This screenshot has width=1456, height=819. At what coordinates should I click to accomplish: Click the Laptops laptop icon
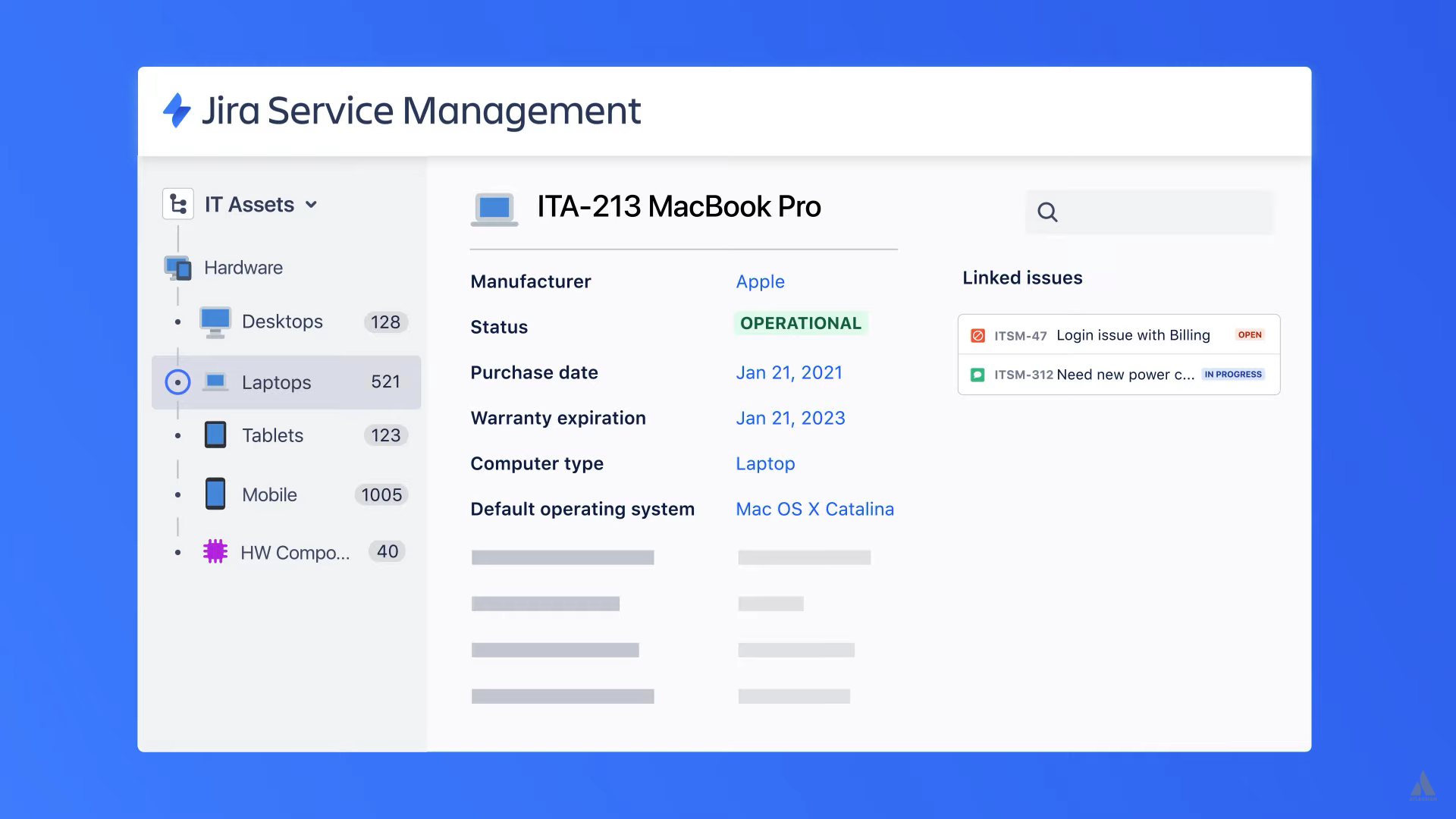pyautogui.click(x=215, y=382)
